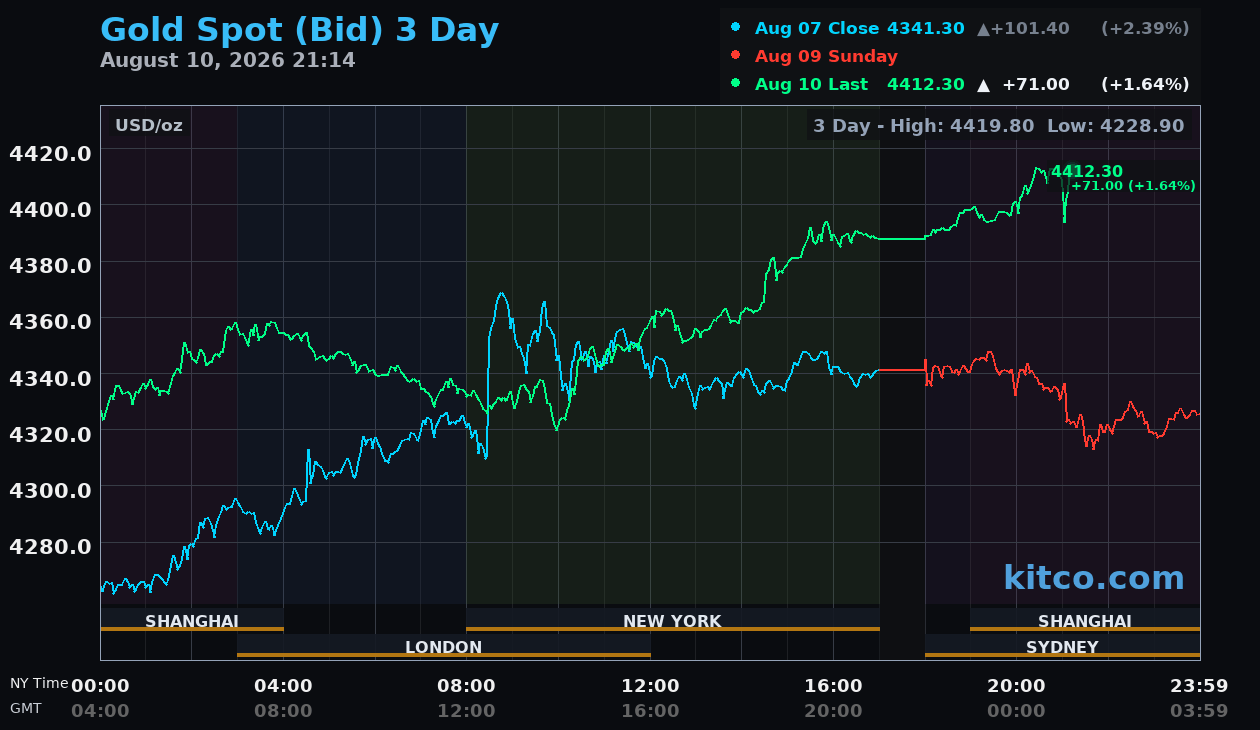Click the red Aug 09 legend dot
The height and width of the screenshot is (730, 1260).
pos(736,55)
